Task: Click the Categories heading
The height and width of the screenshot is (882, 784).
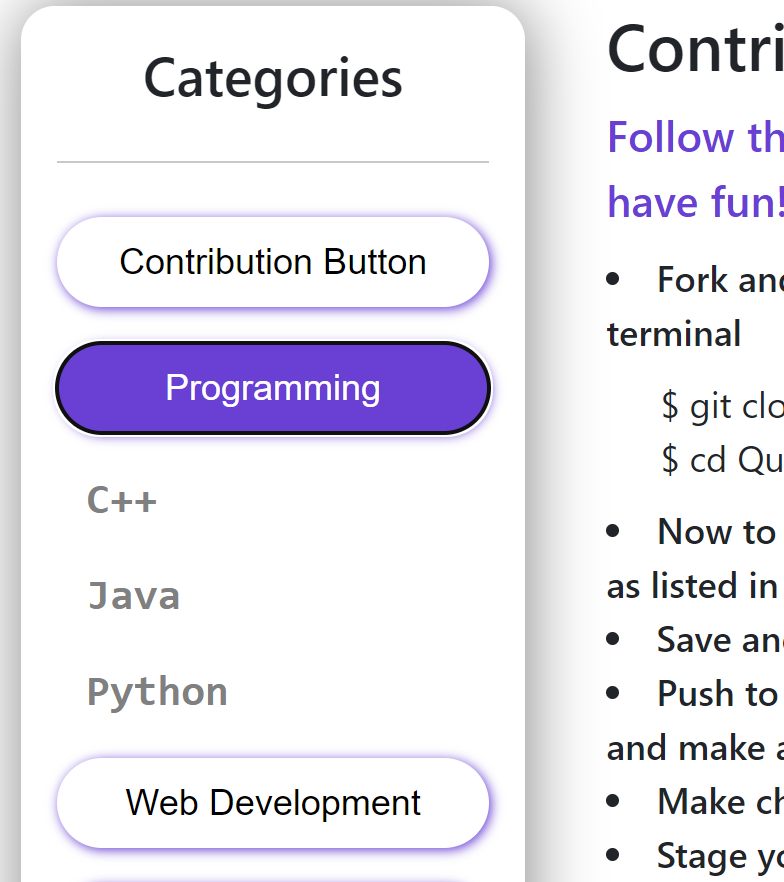Action: [272, 78]
